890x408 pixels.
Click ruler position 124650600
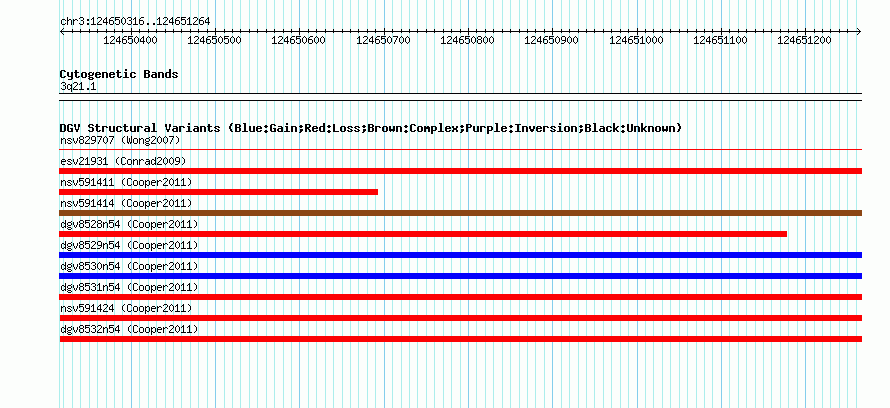click(x=299, y=40)
